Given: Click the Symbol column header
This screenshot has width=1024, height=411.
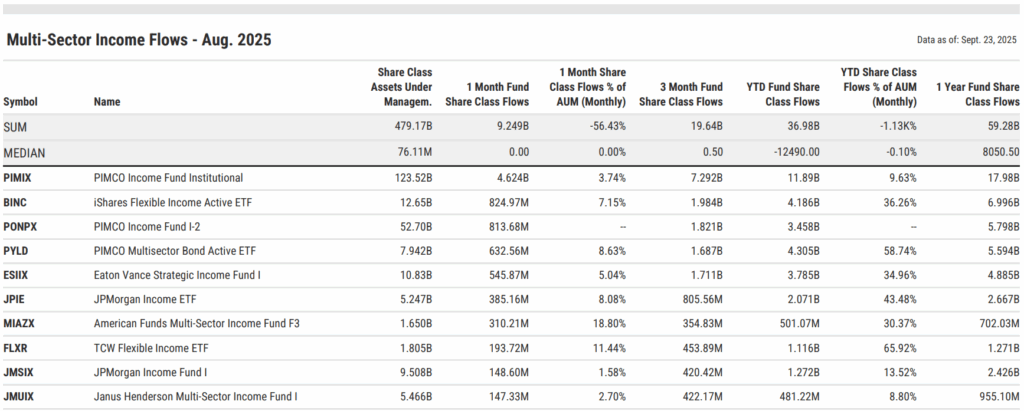Looking at the screenshot, I should pos(20,102).
